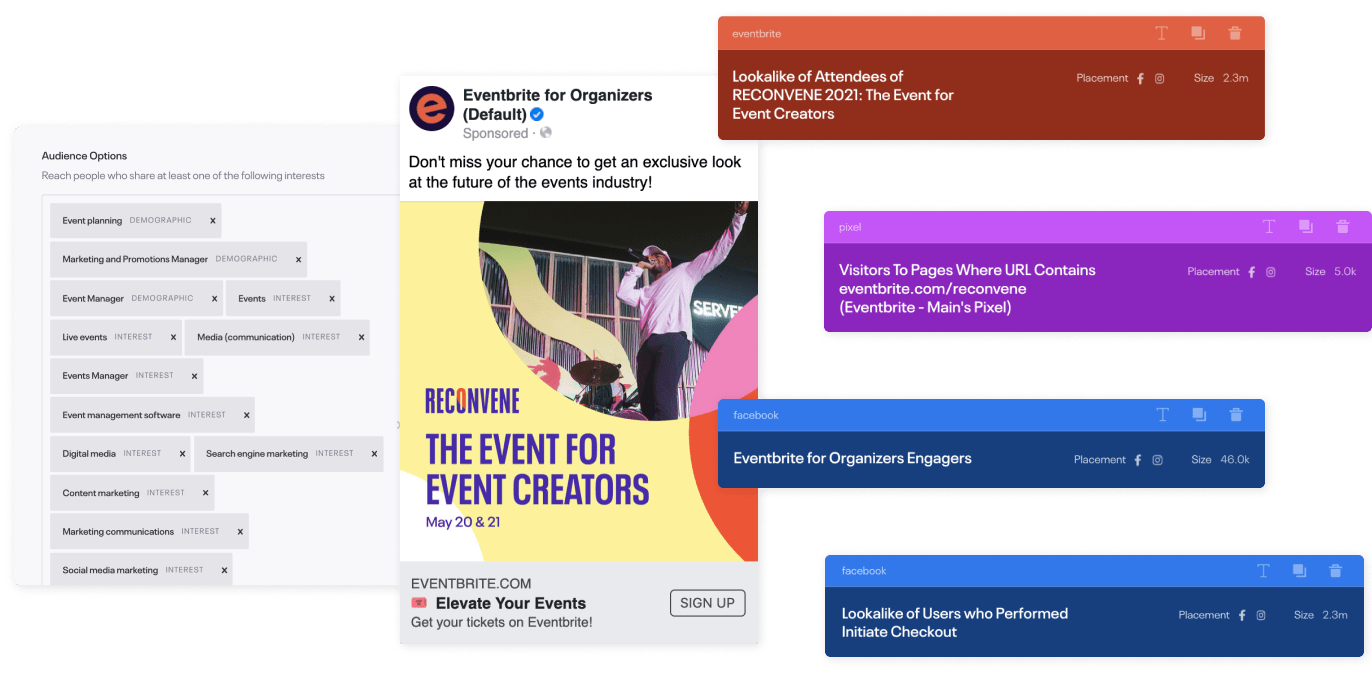
Task: Remove the Content marketing interest tag
Action: [x=205, y=493]
